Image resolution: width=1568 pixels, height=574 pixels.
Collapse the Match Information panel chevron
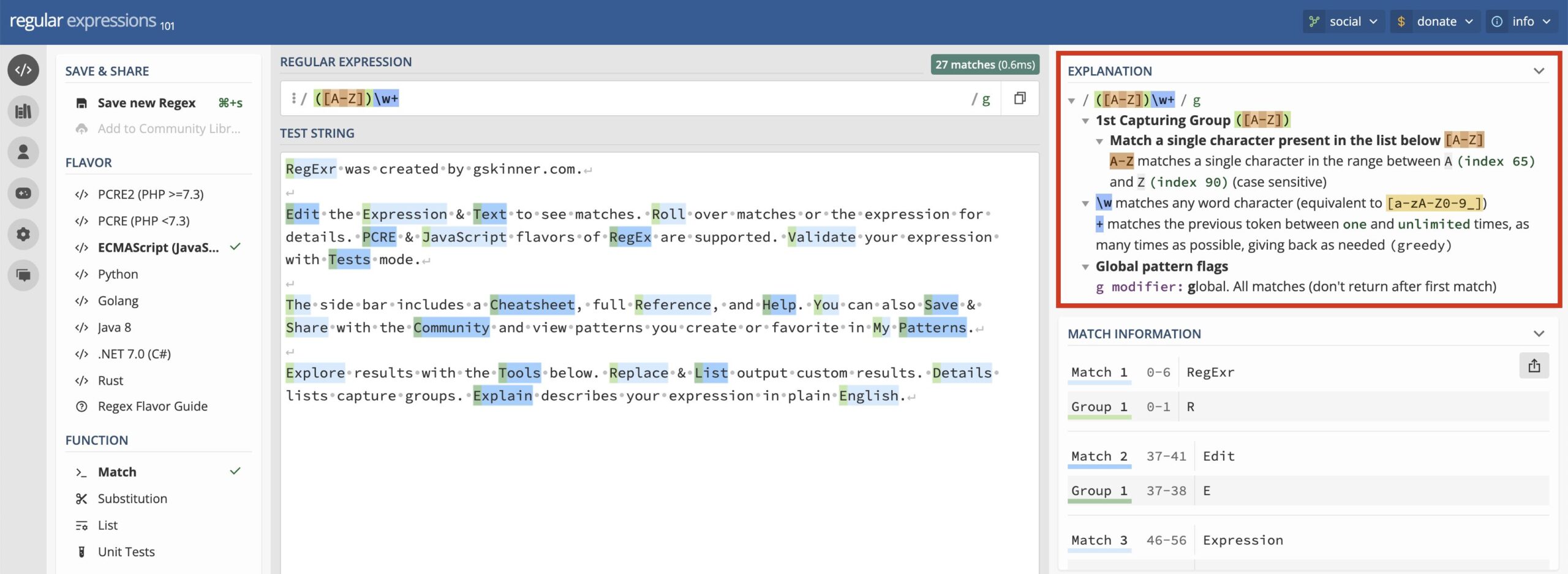1539,334
